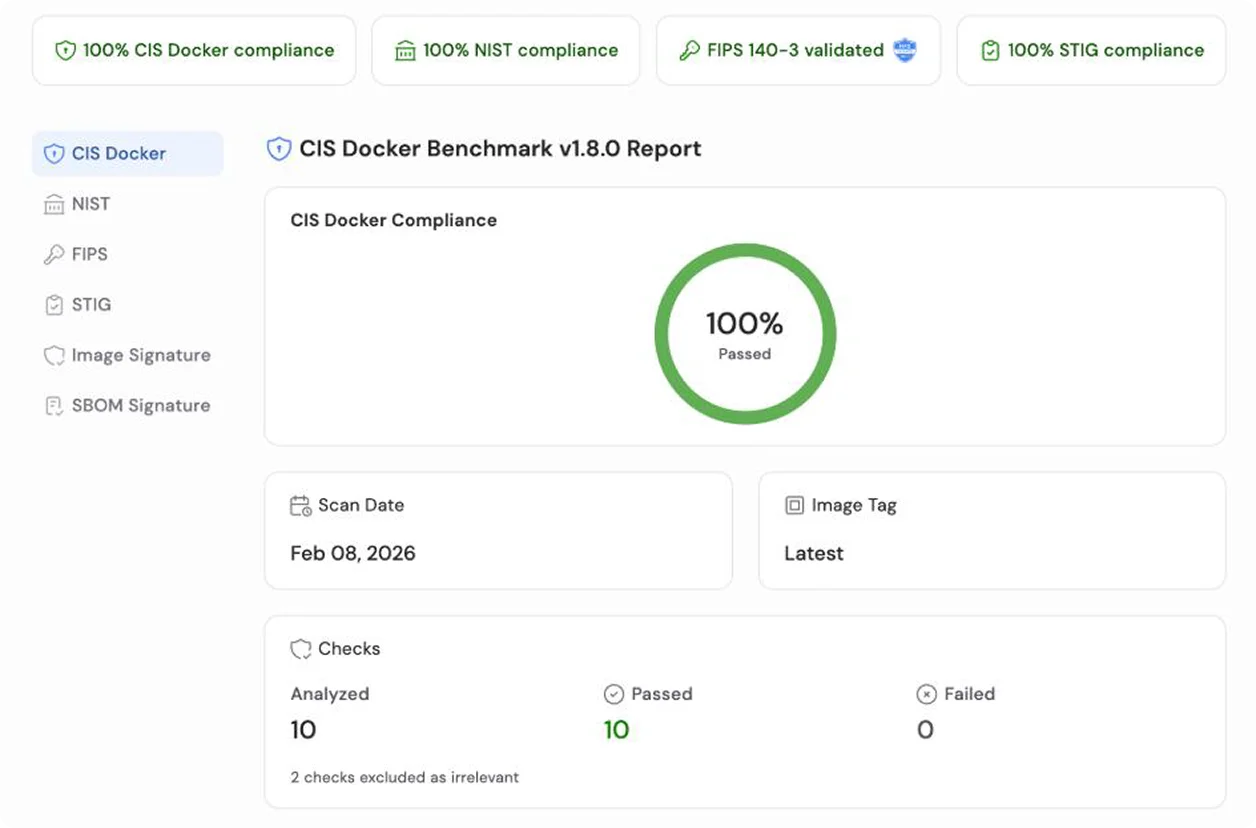Click the 100% Passed compliance ring
1256x828 pixels.
pyautogui.click(x=744, y=333)
